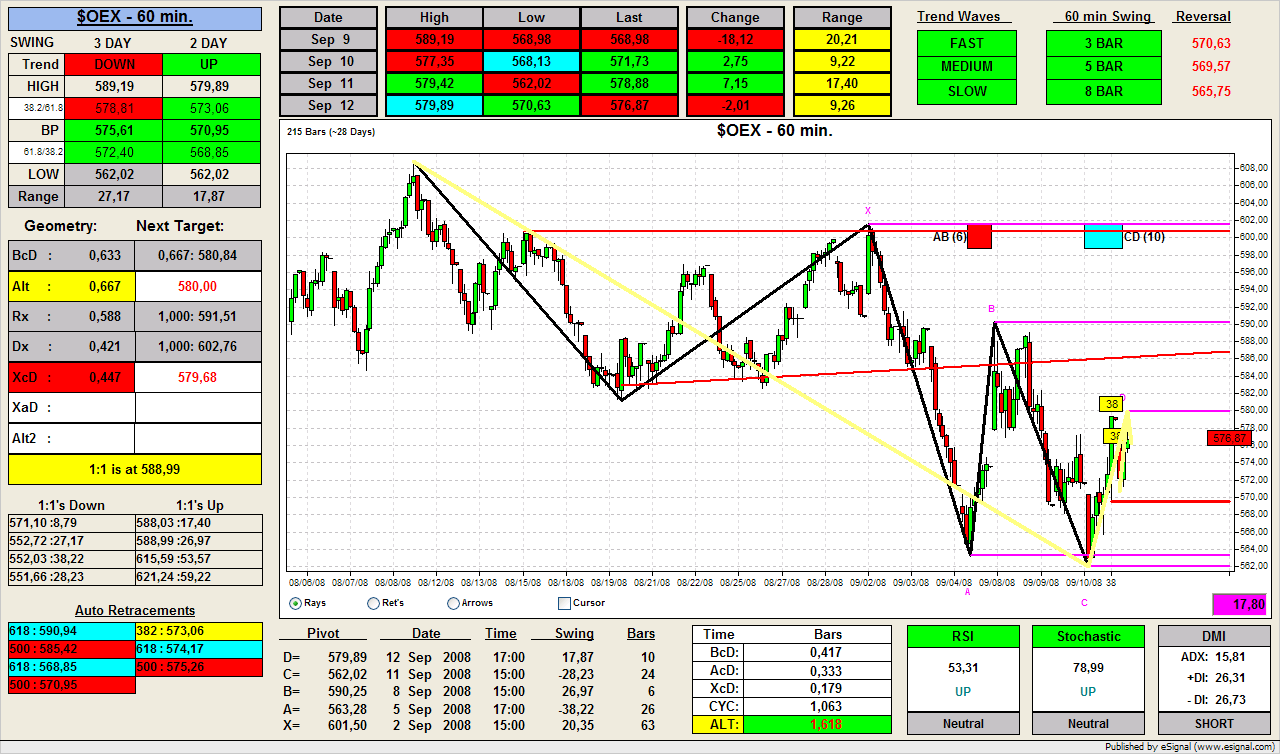Click the Sep 9 date cell
The image size is (1280, 754).
point(328,40)
